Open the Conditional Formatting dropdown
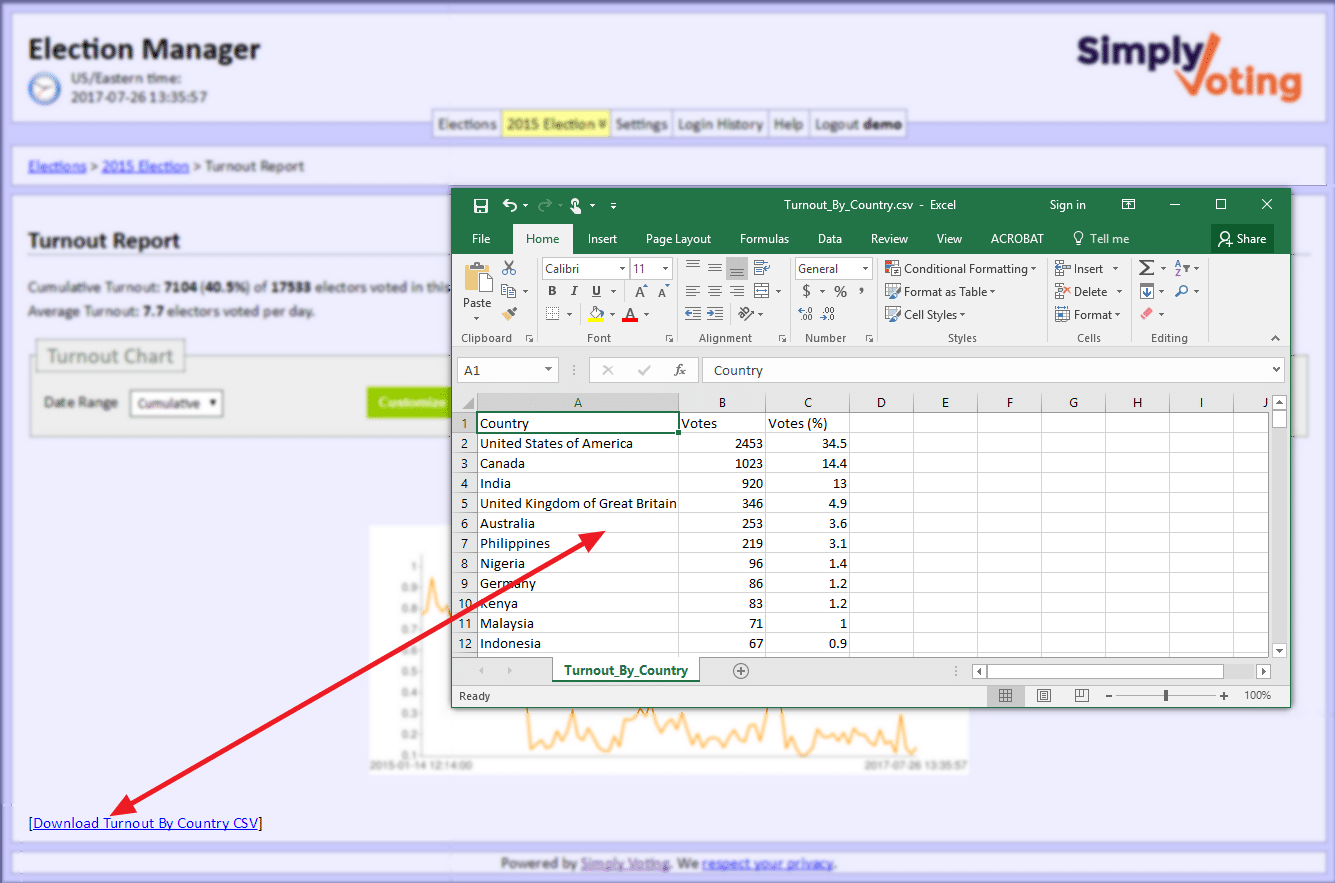The height and width of the screenshot is (883, 1335). click(x=961, y=268)
